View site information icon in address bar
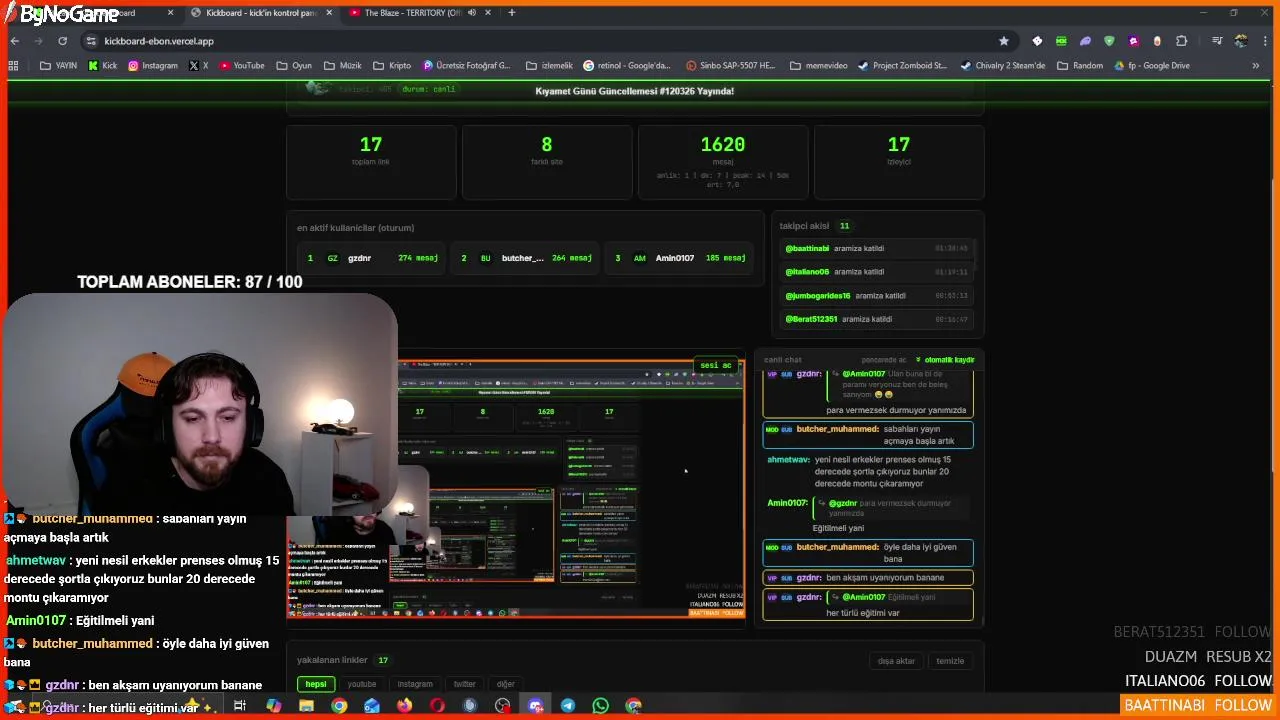The image size is (1280, 720). click(91, 41)
